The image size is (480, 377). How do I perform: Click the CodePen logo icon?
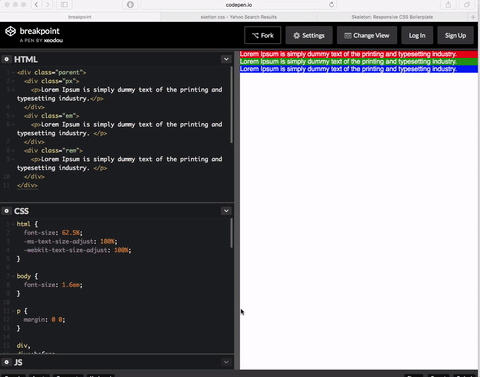(x=10, y=31)
